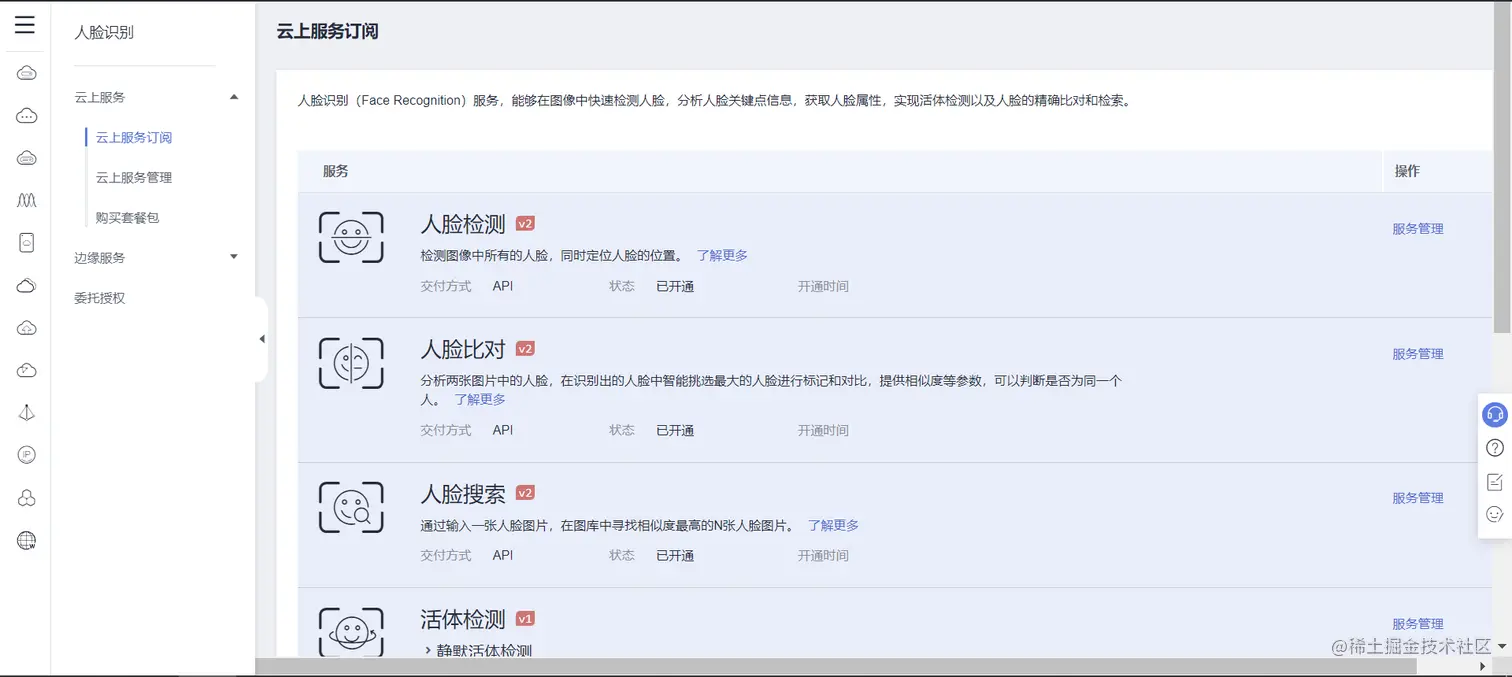
Task: Click the v2 badge next to 人脸比对
Action: [x=525, y=349]
